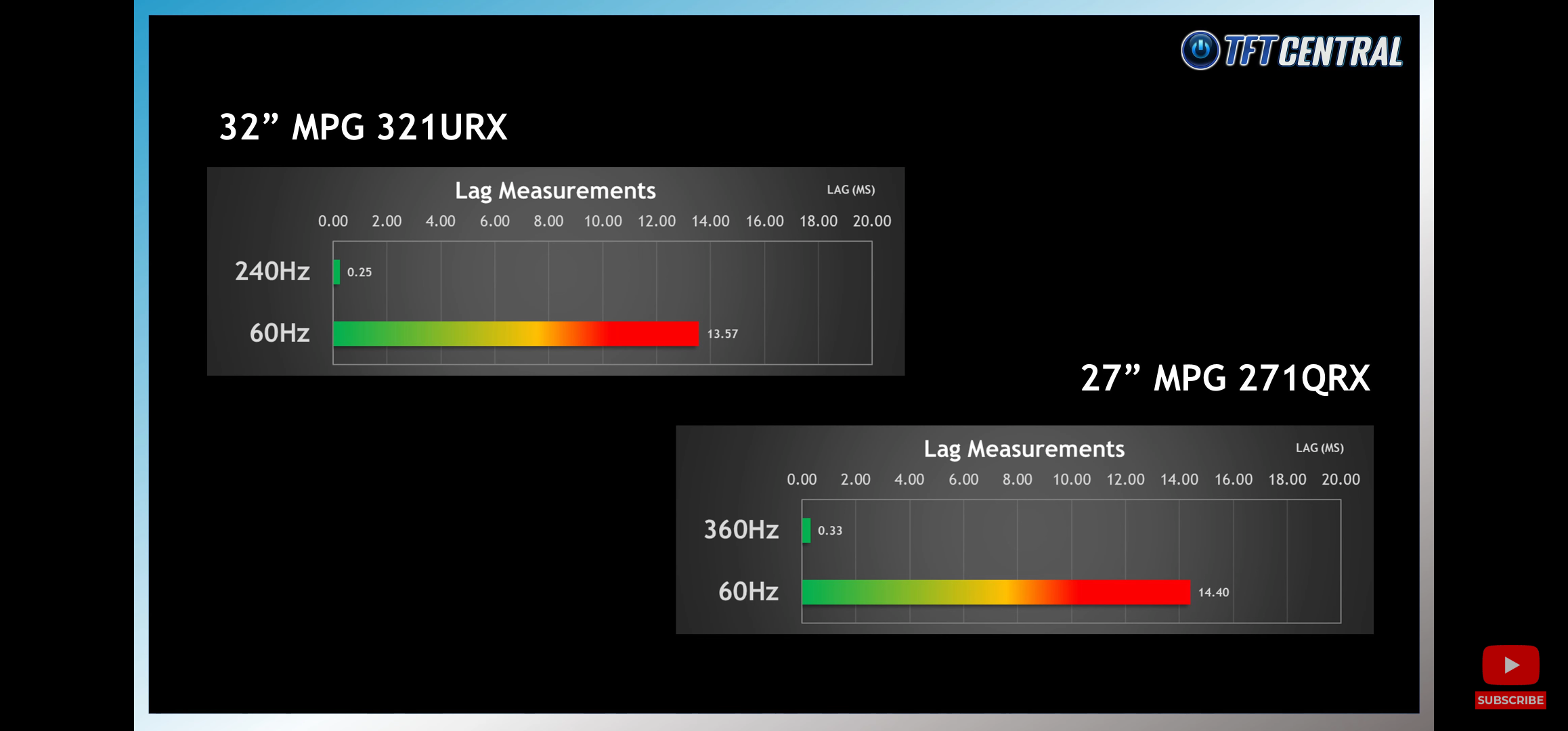
Task: Click the 60Hz label in the 271QRX chart
Action: [x=749, y=592]
